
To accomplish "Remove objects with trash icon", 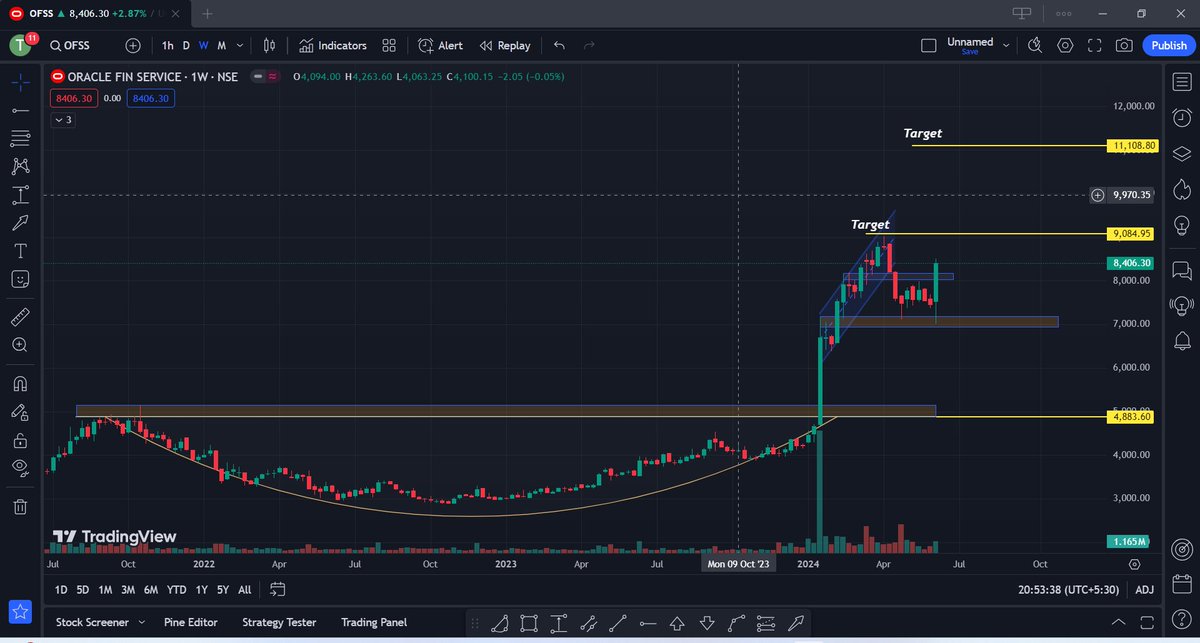I will (x=20, y=506).
